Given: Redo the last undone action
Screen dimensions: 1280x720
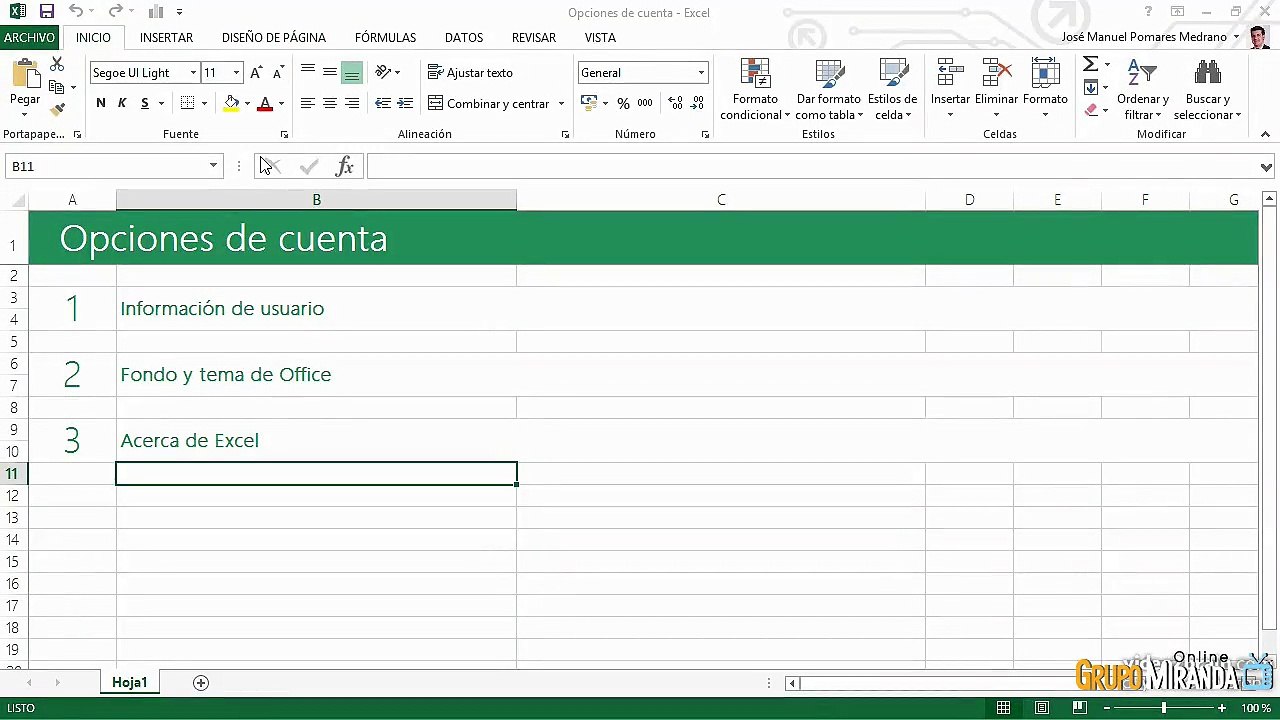Looking at the screenshot, I should [115, 12].
